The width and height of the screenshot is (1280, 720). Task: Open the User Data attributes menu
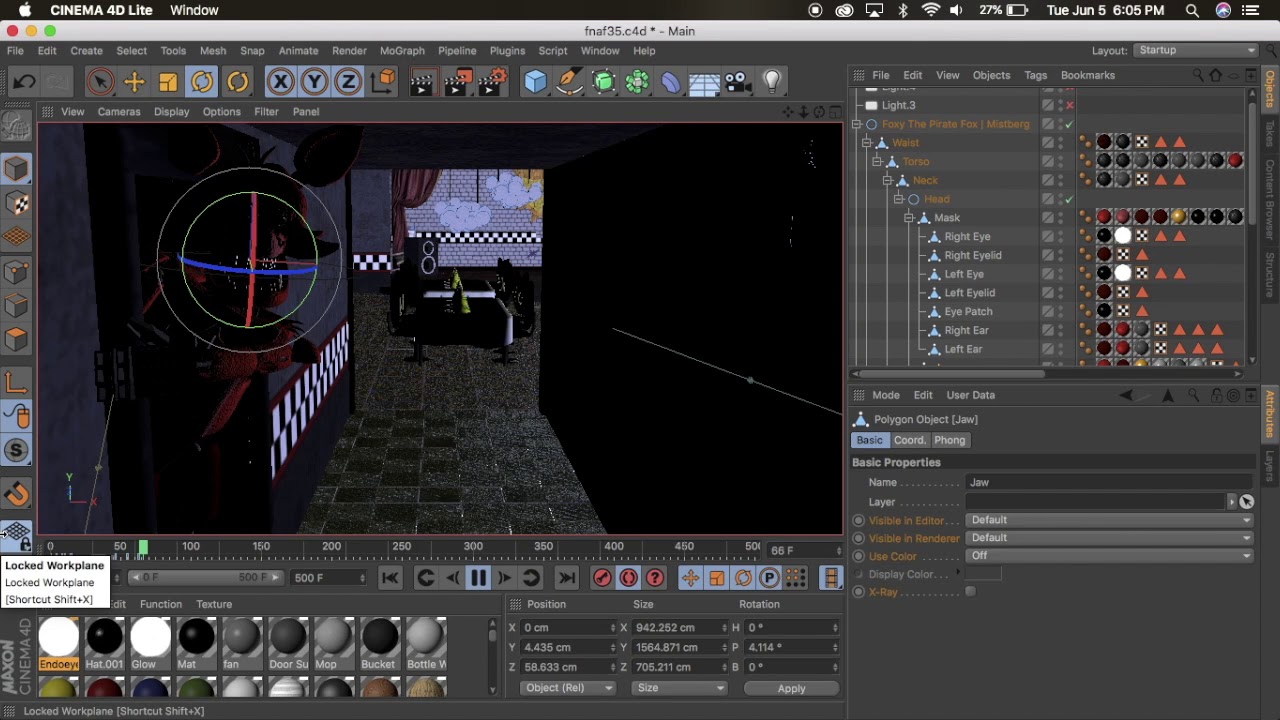coord(970,395)
